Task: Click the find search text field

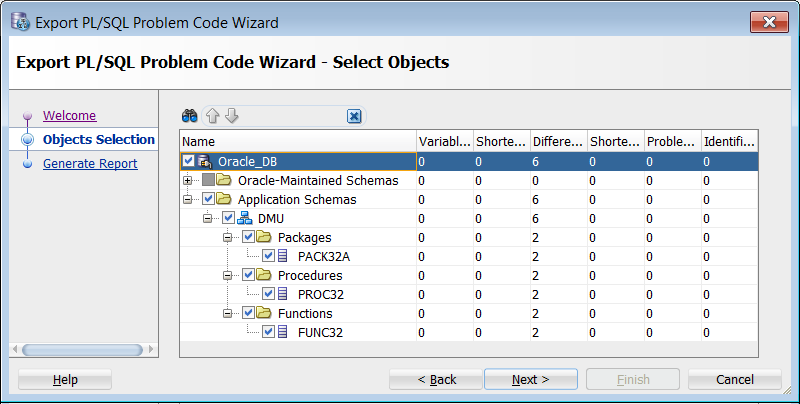Action: 293,116
